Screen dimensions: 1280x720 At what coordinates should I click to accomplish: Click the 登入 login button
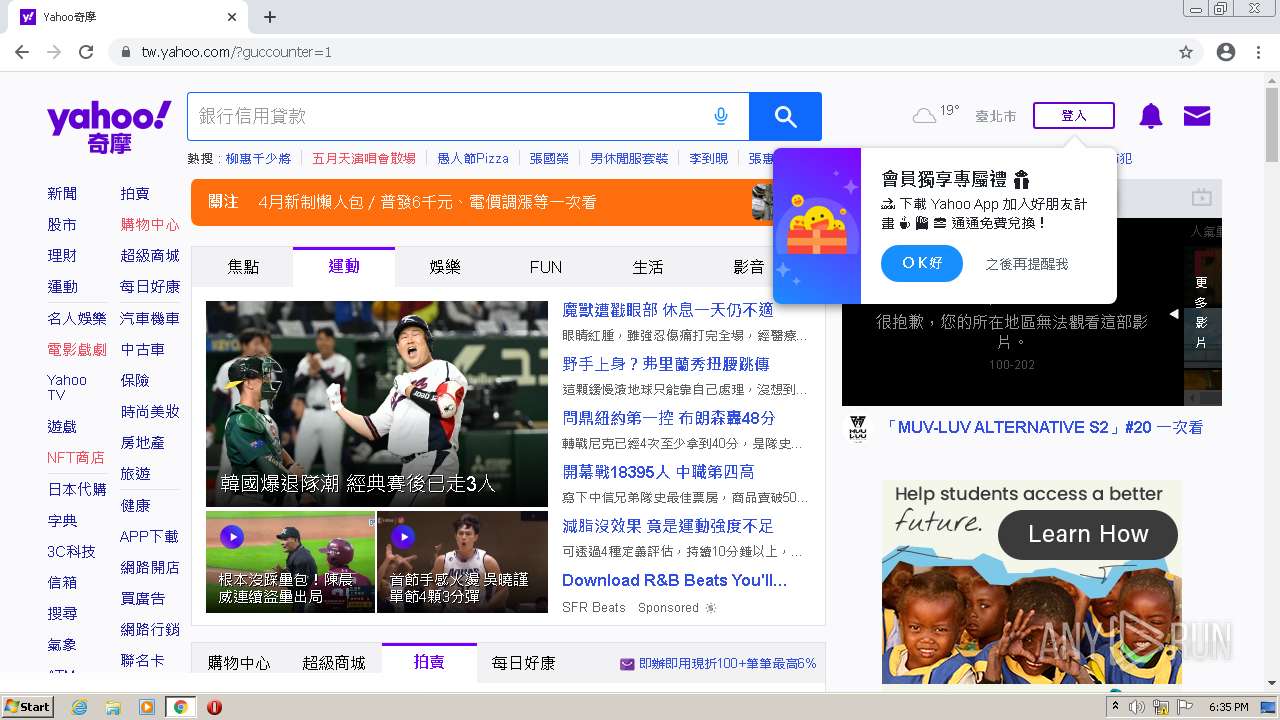(1074, 116)
